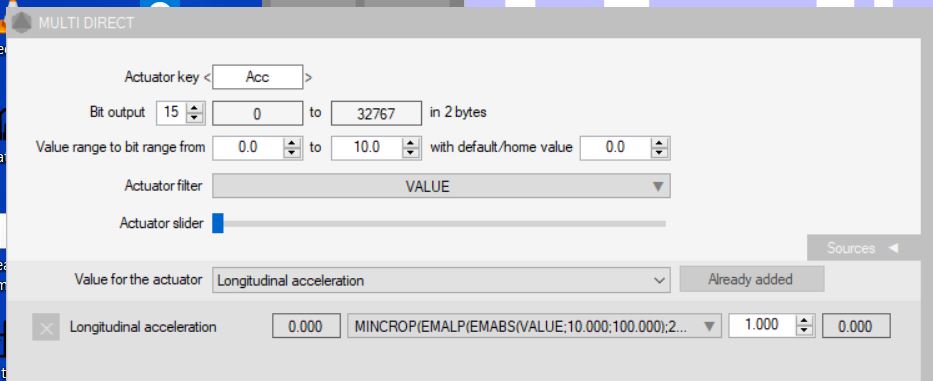Click the 'Value for the actuator' label
Screen dimensions: 933x381
click(x=138, y=279)
